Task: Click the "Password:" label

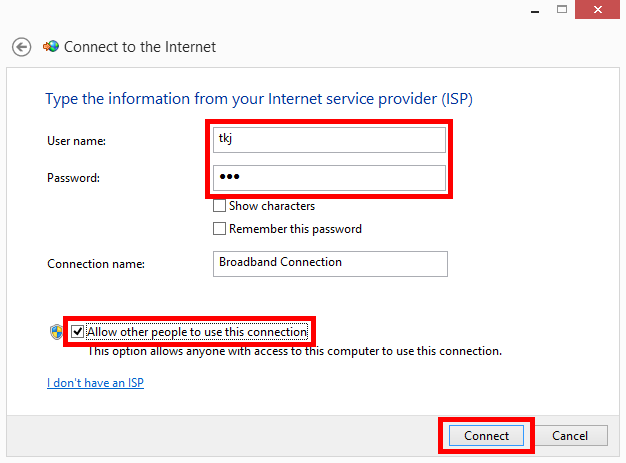Action: pos(73,179)
